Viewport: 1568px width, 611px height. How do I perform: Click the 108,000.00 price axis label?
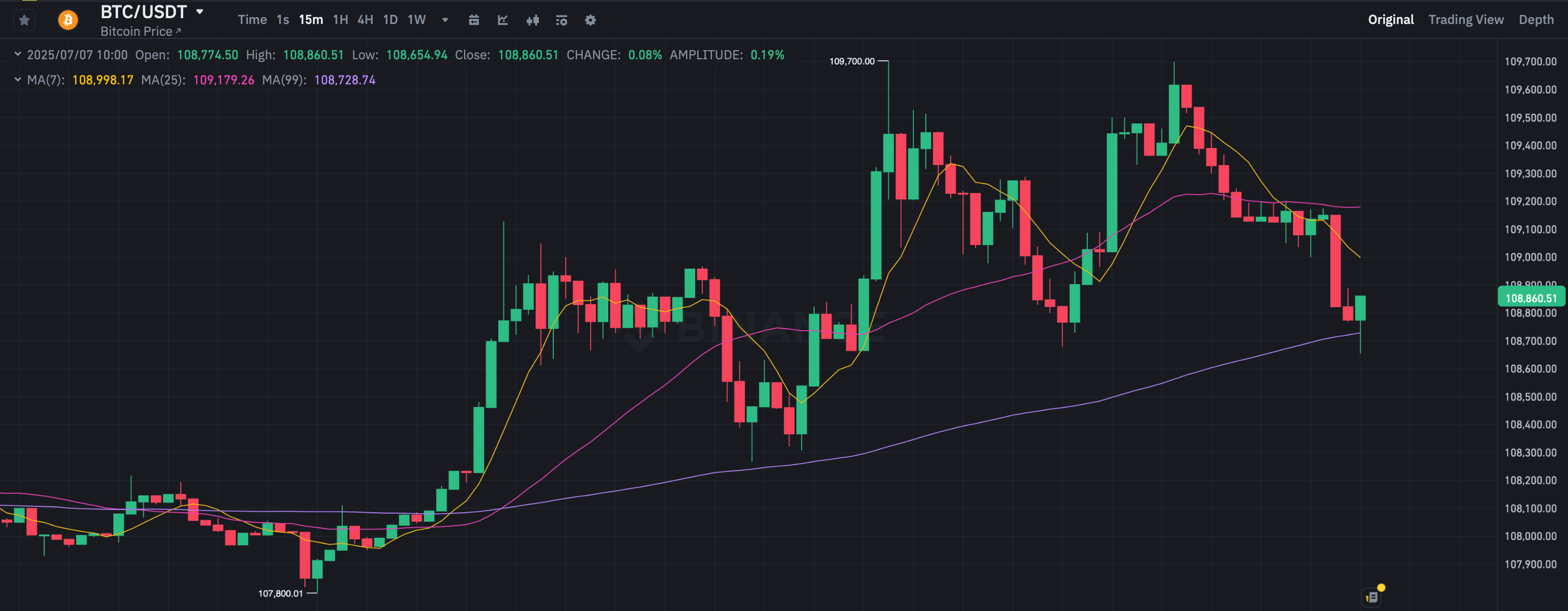click(x=1530, y=536)
